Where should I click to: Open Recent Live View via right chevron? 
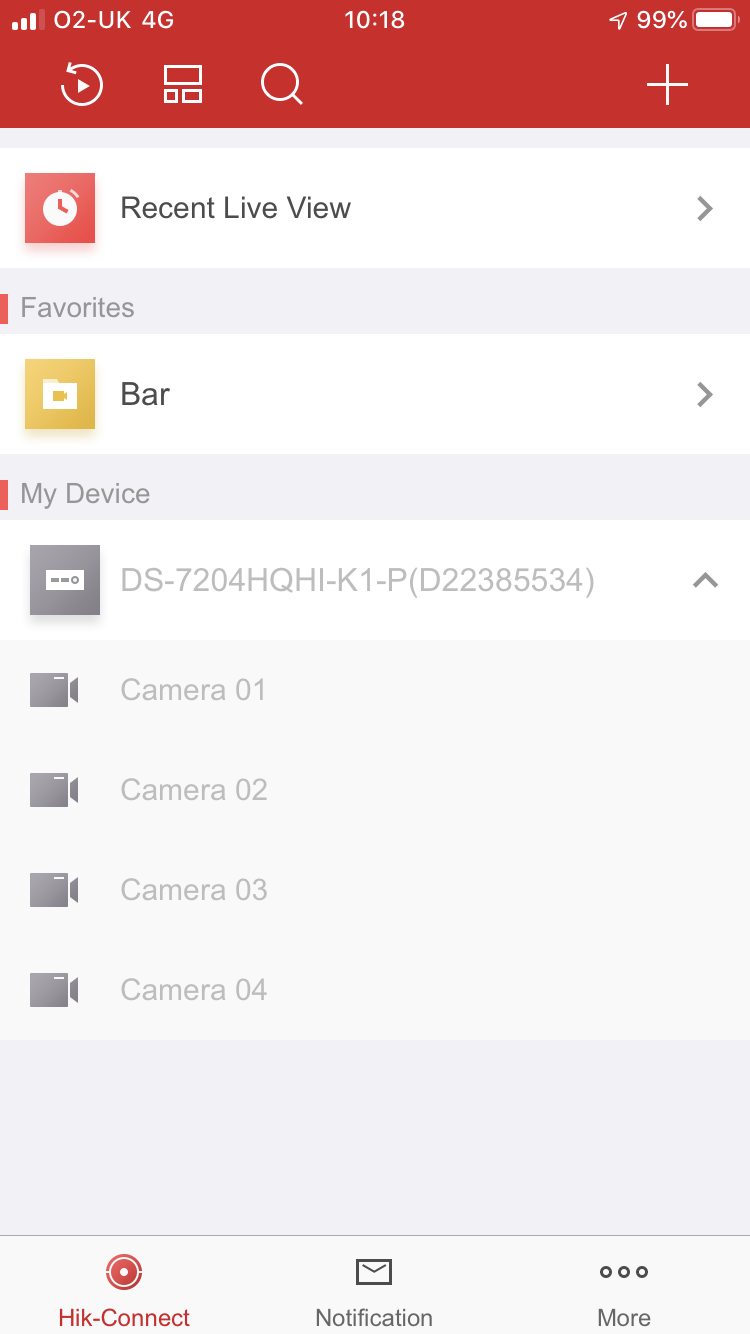click(x=705, y=208)
